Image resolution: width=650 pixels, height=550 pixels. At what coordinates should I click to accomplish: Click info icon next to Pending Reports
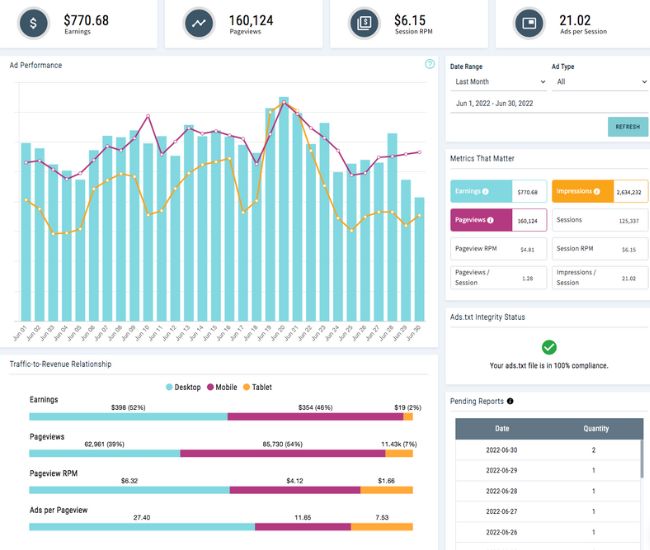point(511,401)
